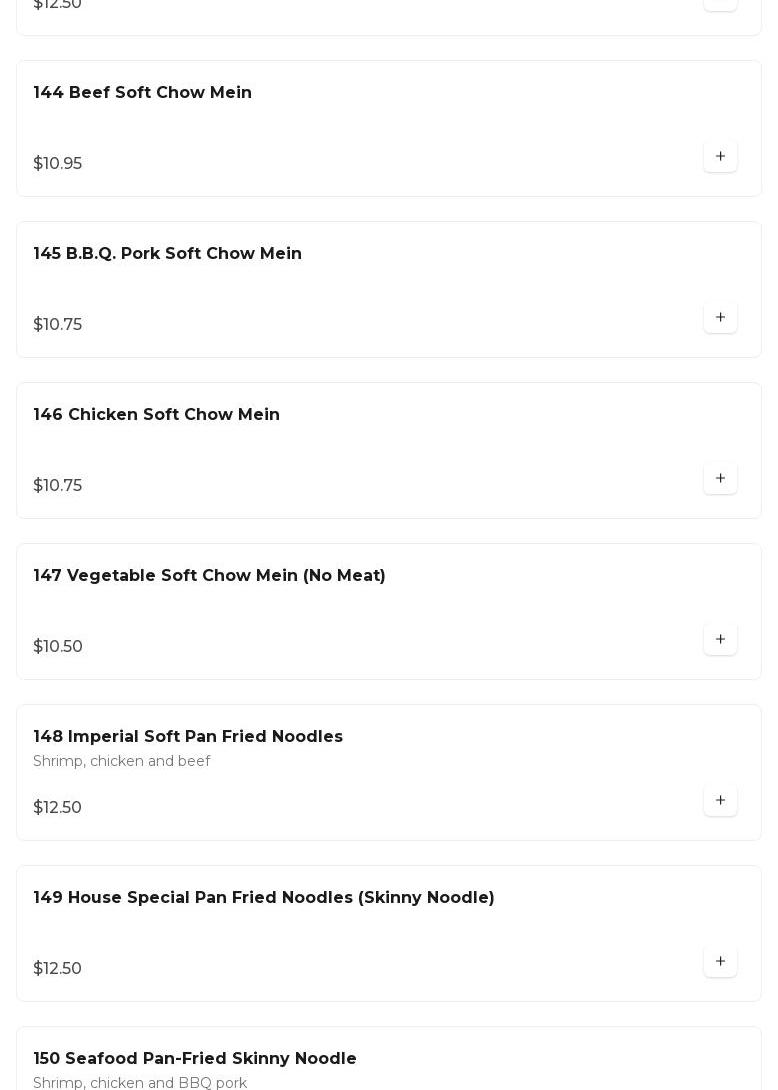Screen dimensions: 778x1090
Task: Open 144 Beef Soft Chow Mein item
Action: 142,92
